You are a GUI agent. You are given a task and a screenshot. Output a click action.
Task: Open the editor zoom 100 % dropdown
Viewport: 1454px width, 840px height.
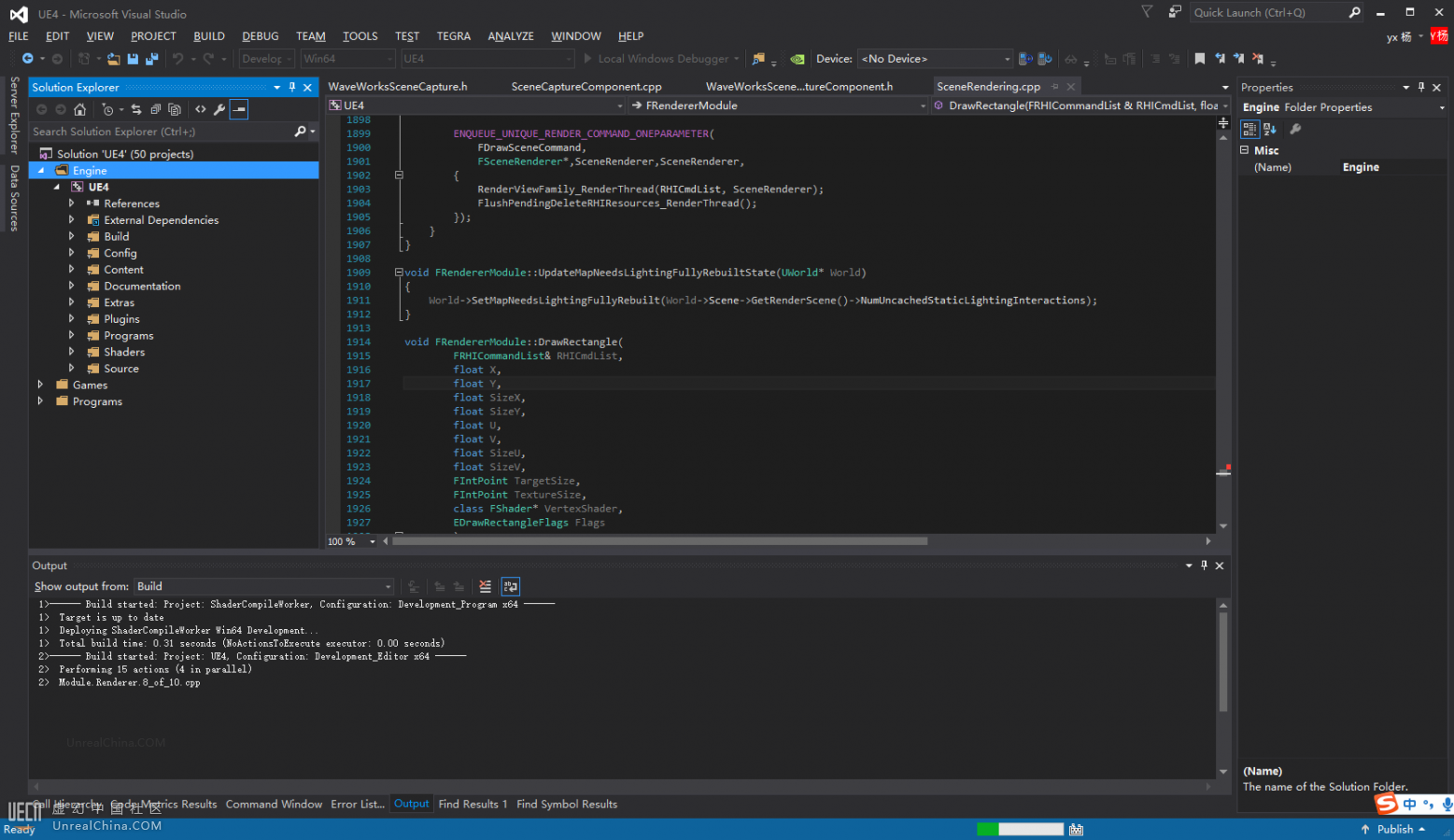372,541
